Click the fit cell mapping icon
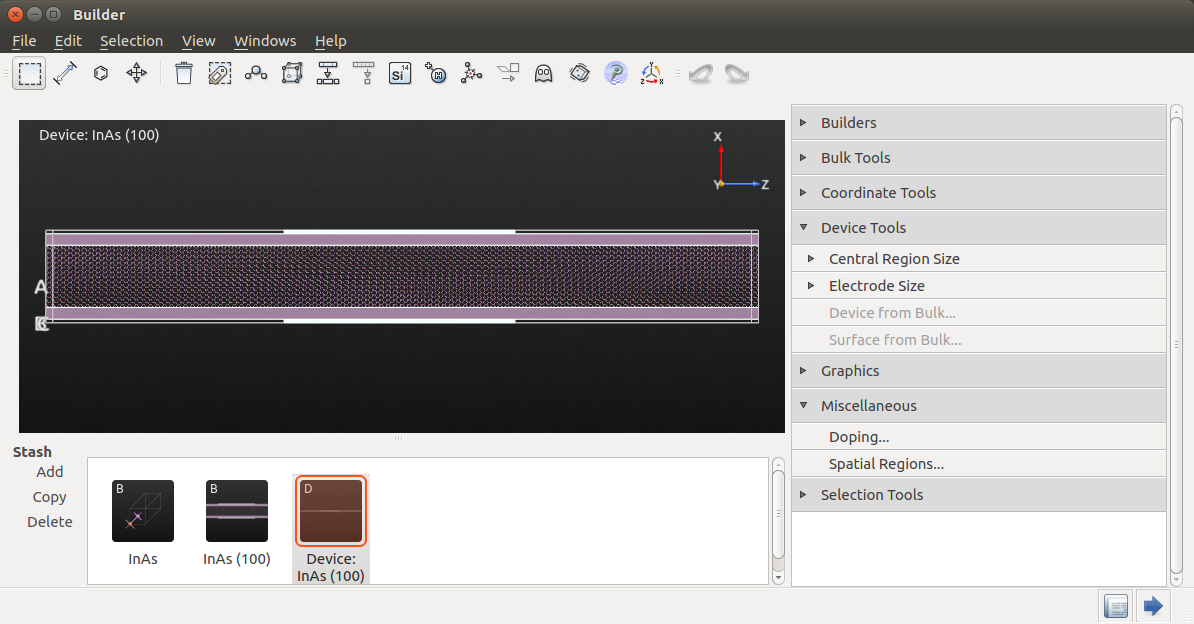1194x624 pixels. coord(327,73)
